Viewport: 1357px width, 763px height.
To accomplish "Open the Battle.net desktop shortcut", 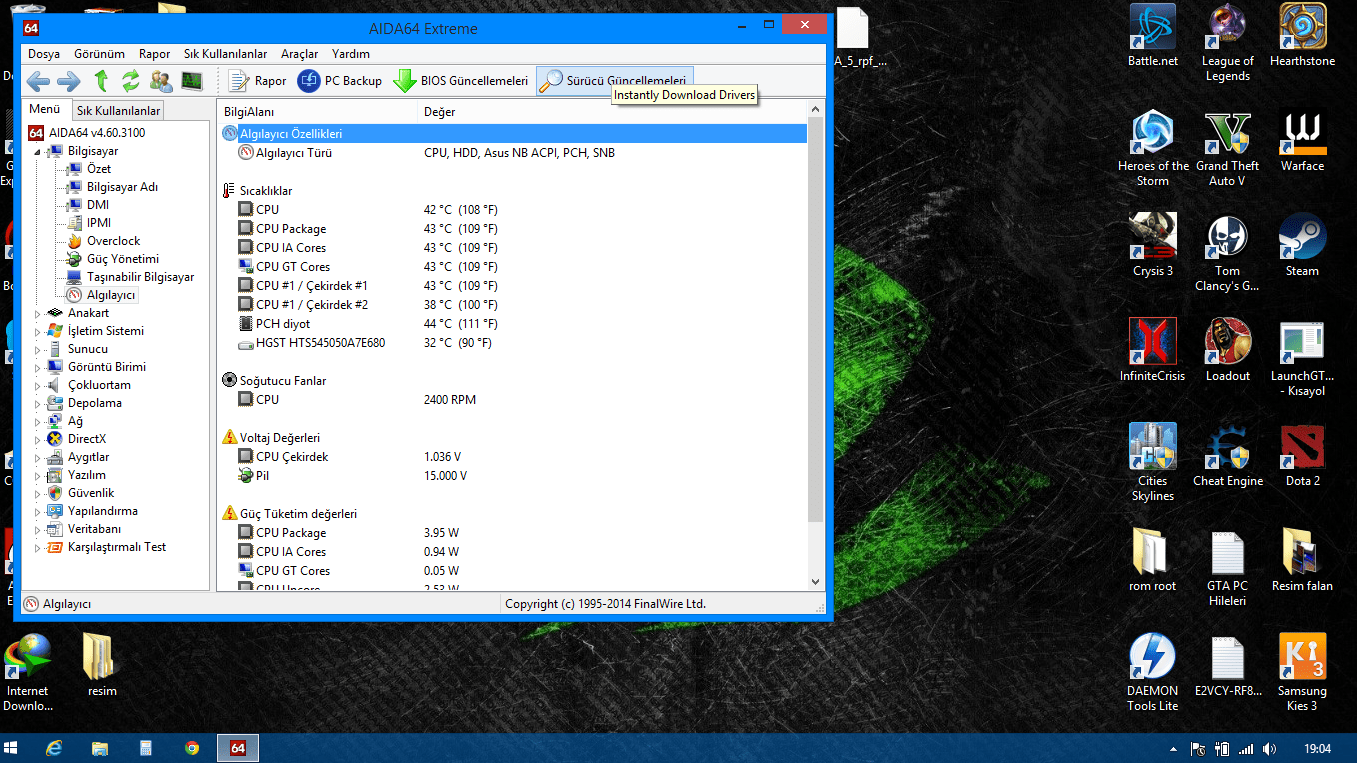I will coord(1153,36).
